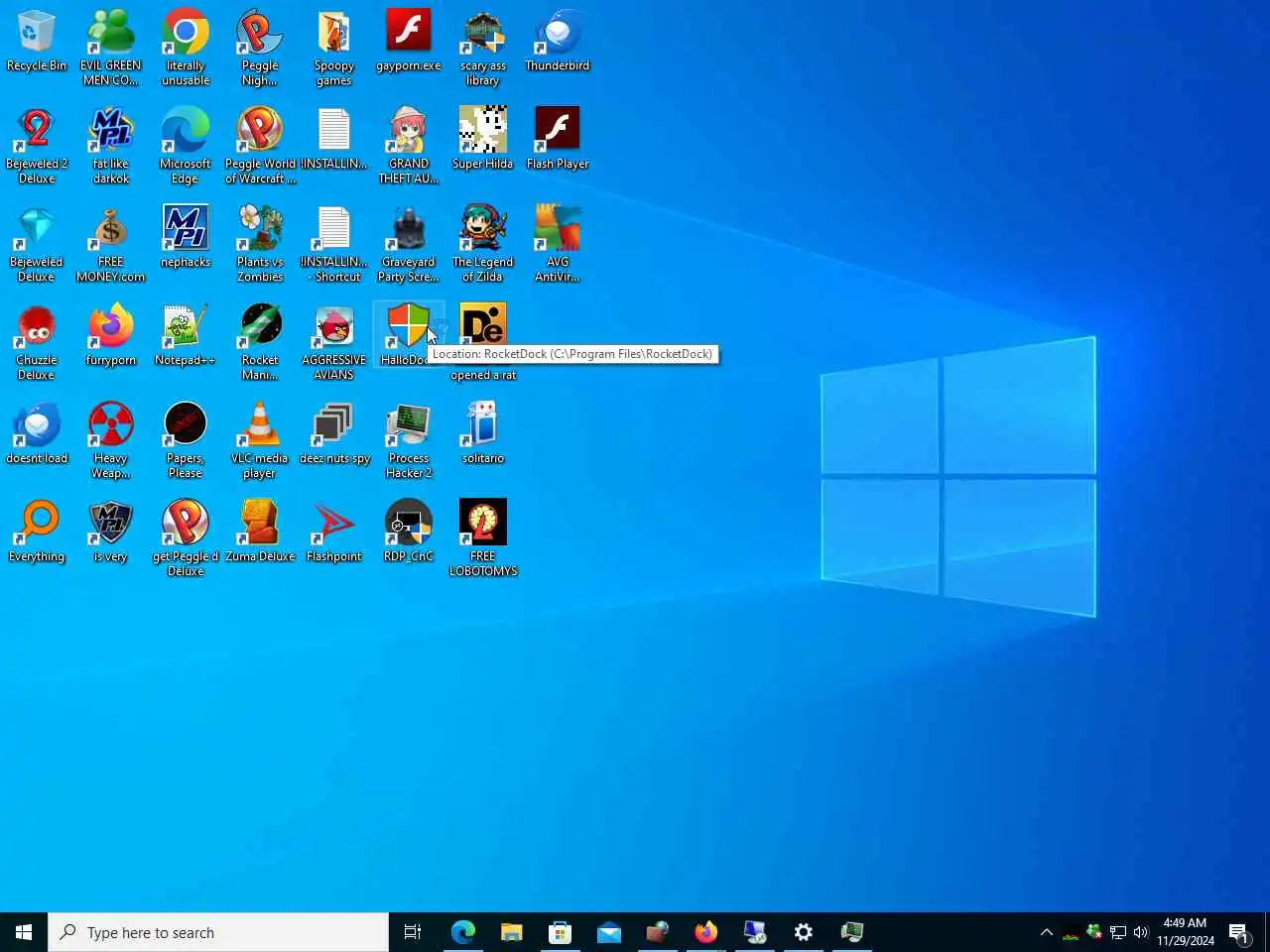This screenshot has width=1270, height=952.
Task: Select the GRAND THEFT AU... shortcut
Action: coord(409,146)
